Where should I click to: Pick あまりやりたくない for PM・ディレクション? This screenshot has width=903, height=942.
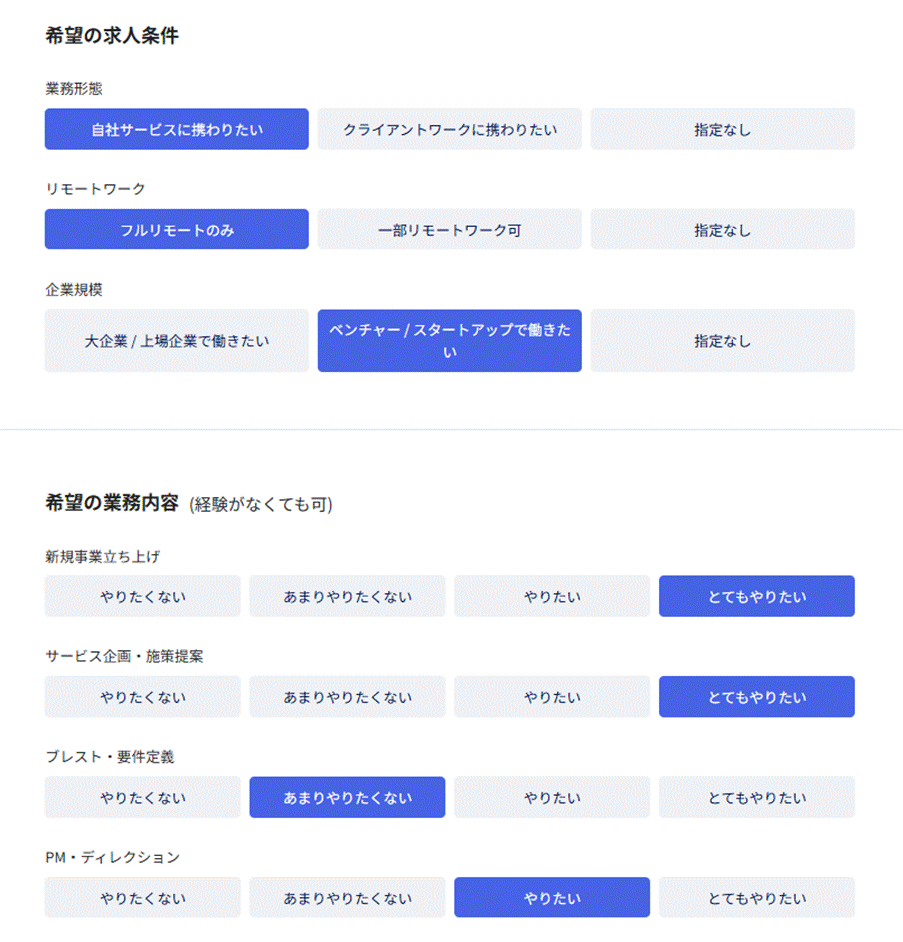347,897
